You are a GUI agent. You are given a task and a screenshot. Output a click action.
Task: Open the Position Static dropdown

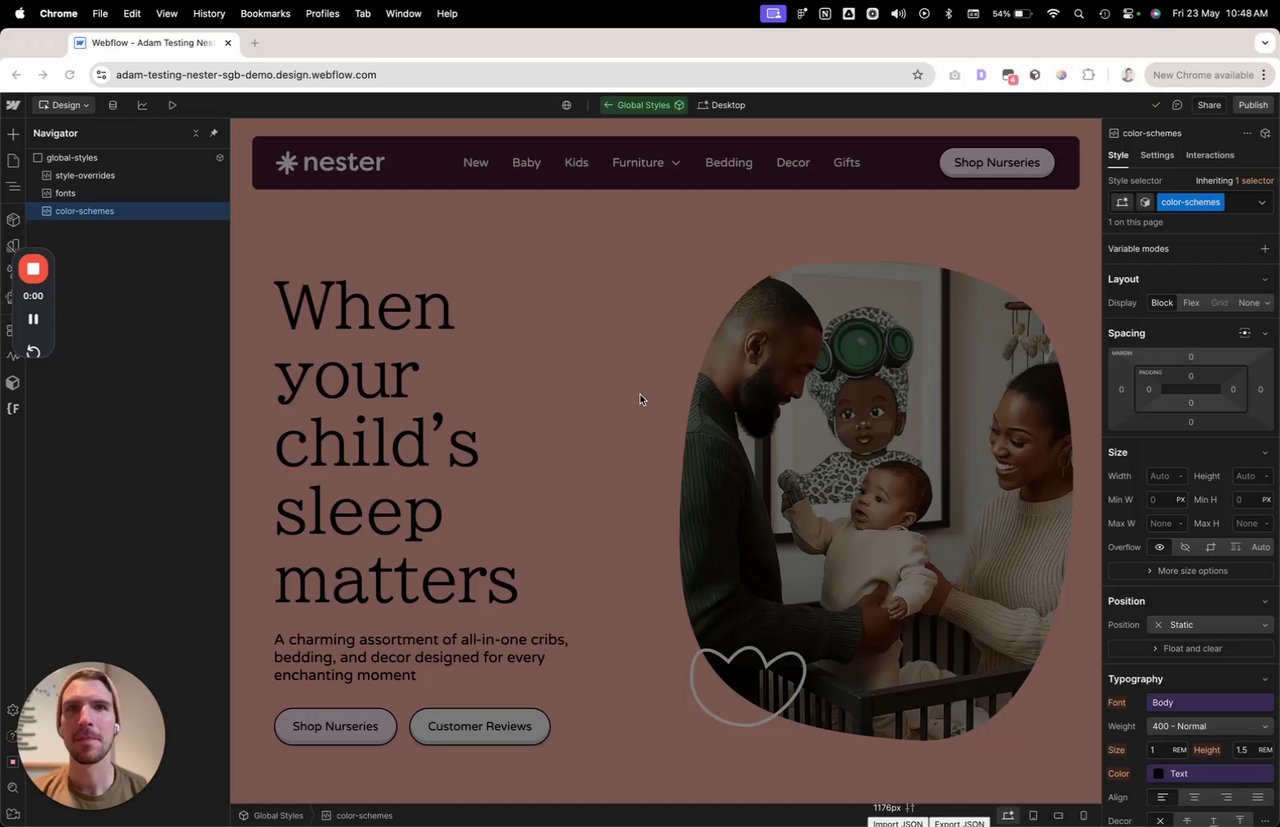click(1211, 625)
